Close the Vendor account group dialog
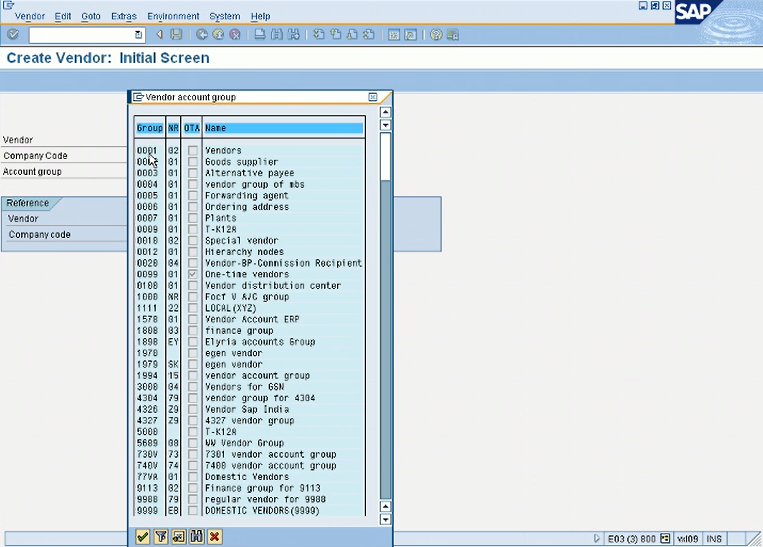 point(373,97)
